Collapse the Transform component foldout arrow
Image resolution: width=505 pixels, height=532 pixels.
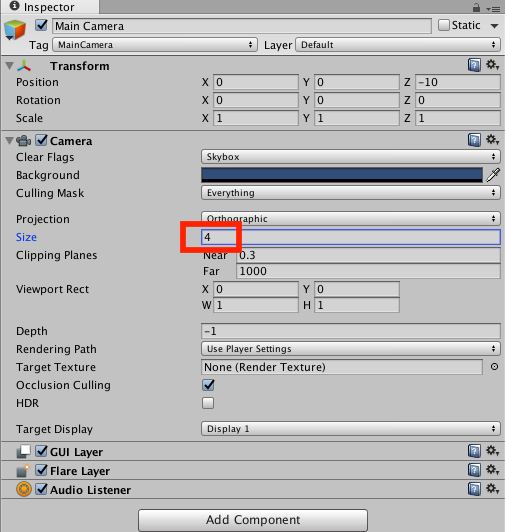point(10,65)
